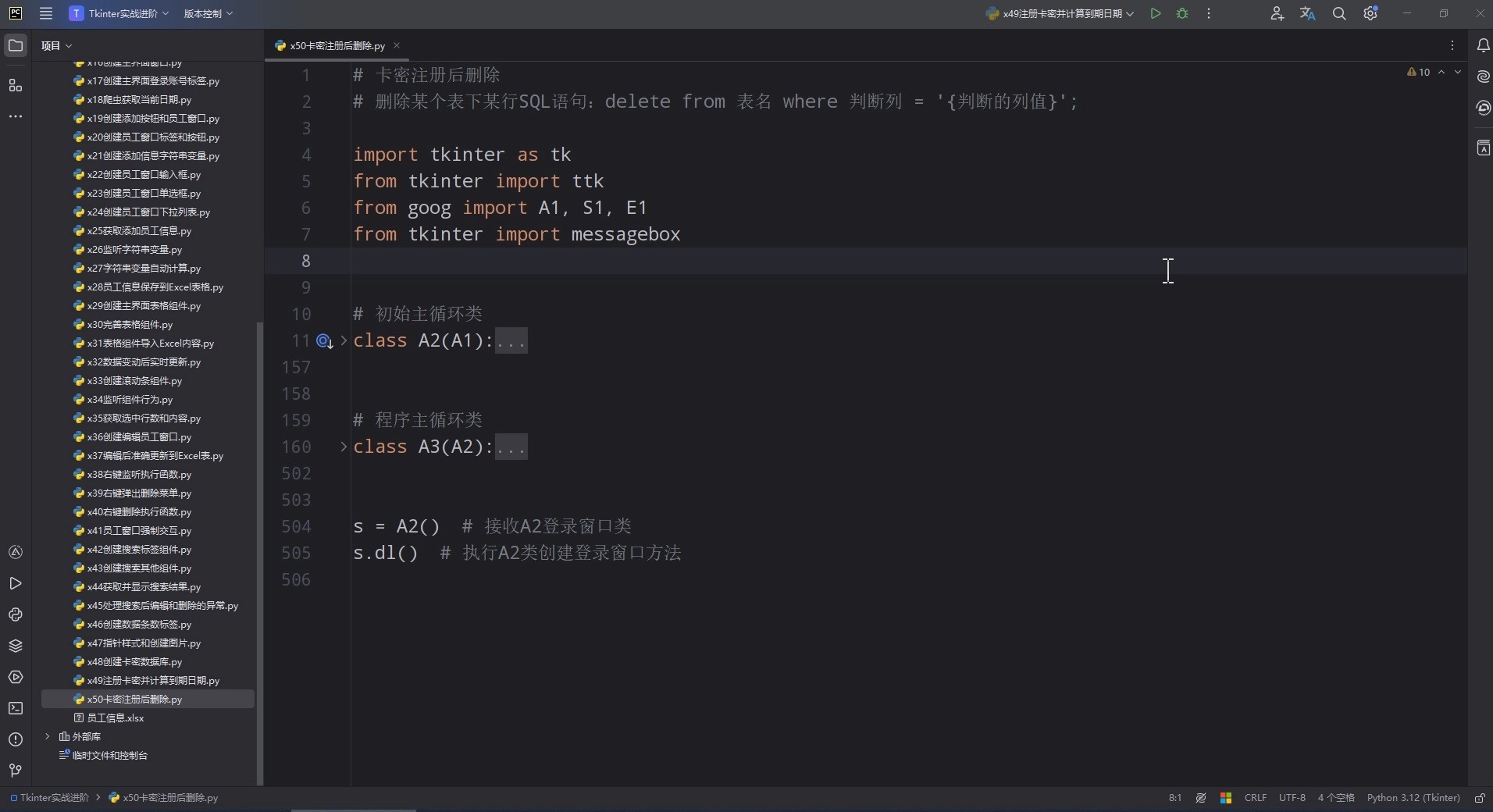Open the translation icon in the toolbar
This screenshot has height=812, width=1493.
click(1308, 13)
